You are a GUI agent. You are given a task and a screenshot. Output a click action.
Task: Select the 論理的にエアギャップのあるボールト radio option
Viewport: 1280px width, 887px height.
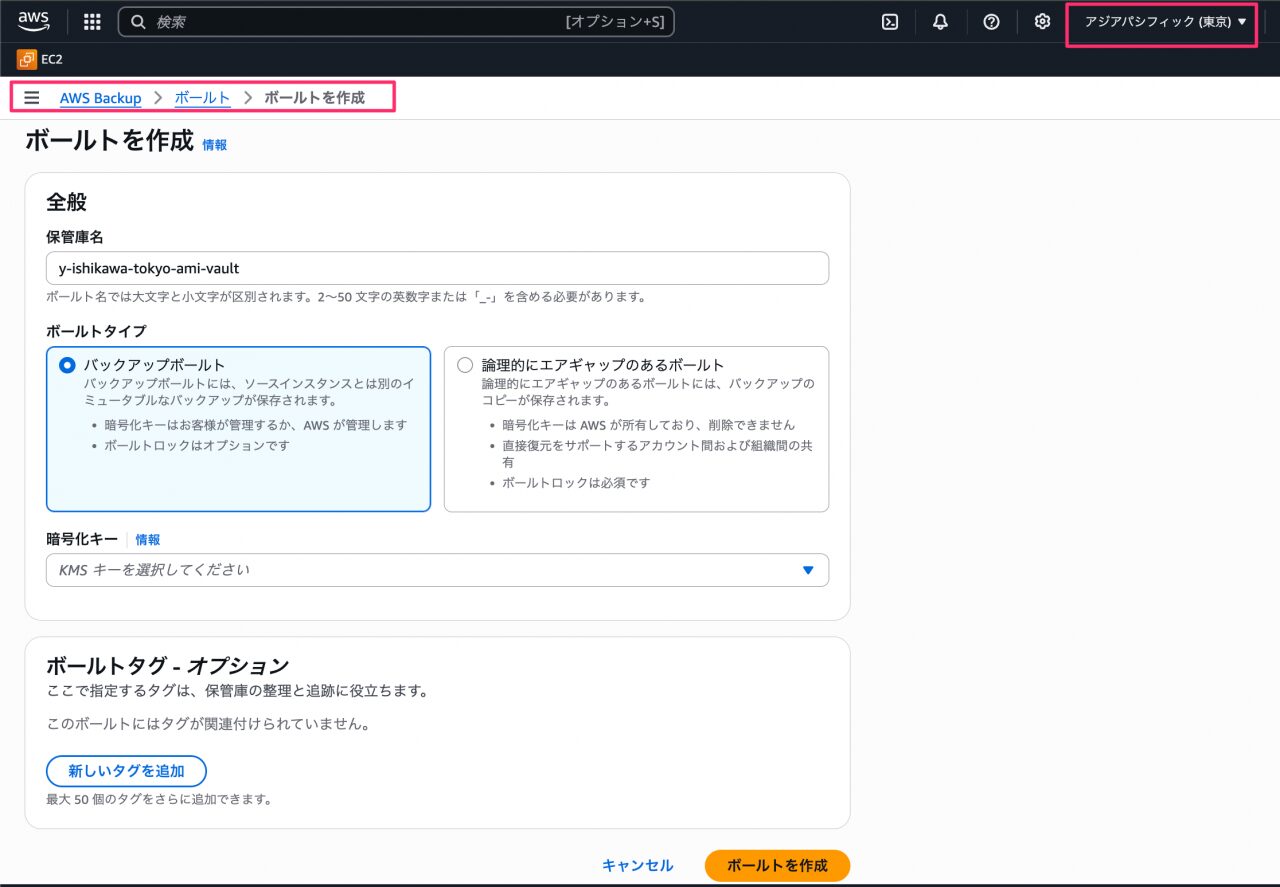click(x=465, y=365)
